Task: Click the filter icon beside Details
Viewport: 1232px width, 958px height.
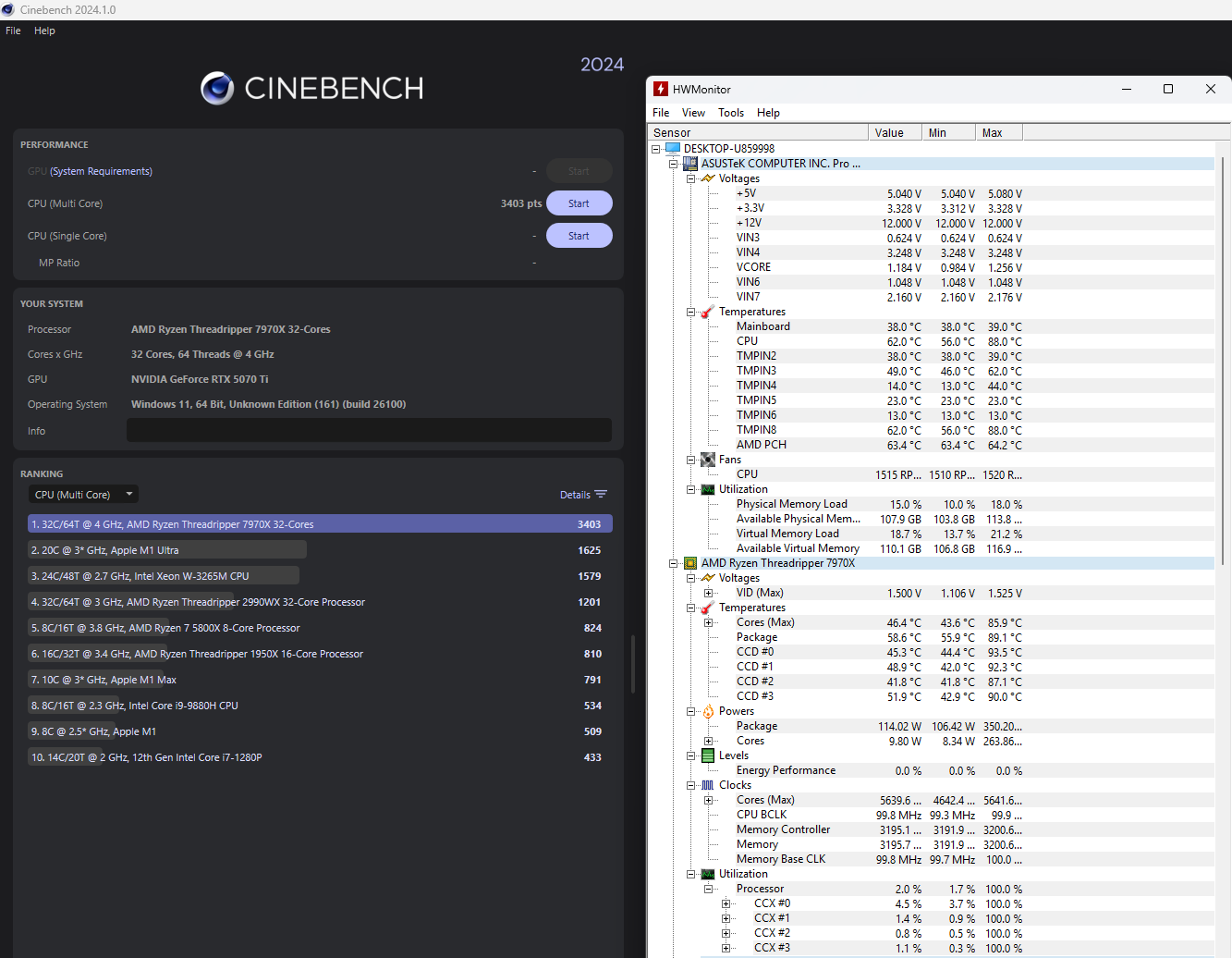Action: (601, 495)
